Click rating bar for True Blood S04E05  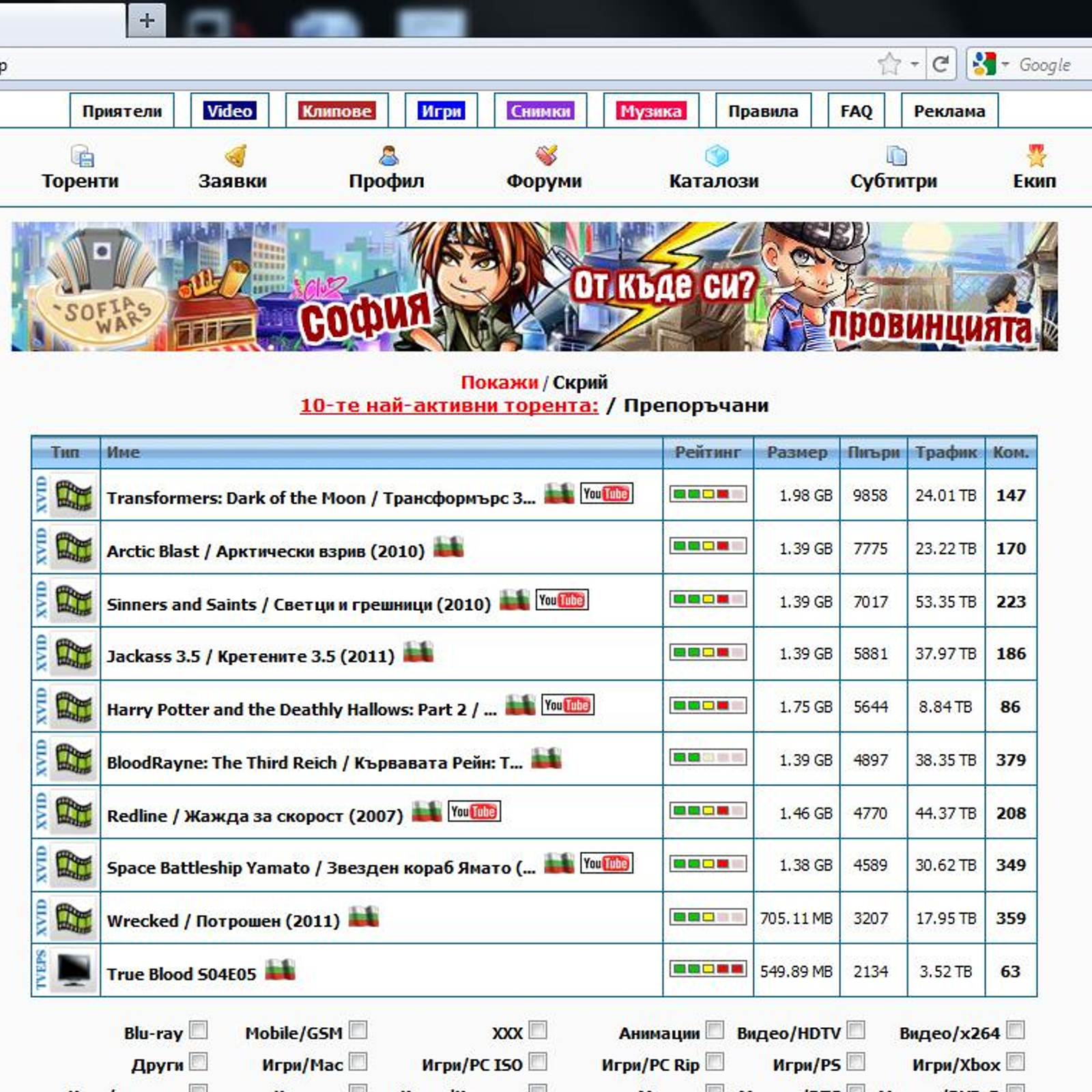click(x=708, y=968)
